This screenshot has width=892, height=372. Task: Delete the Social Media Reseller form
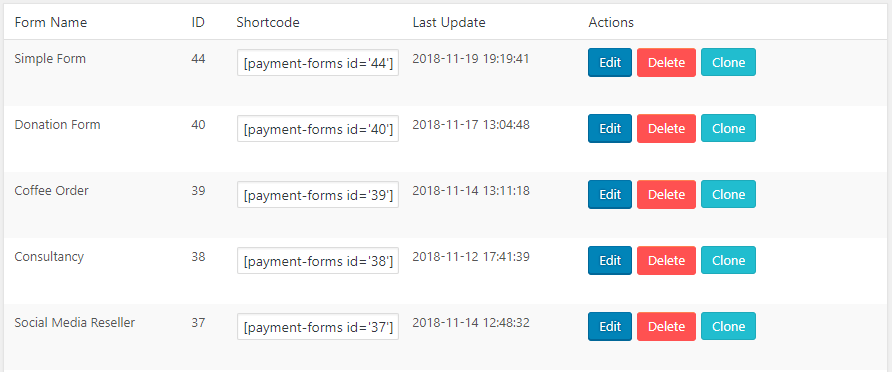coord(666,326)
